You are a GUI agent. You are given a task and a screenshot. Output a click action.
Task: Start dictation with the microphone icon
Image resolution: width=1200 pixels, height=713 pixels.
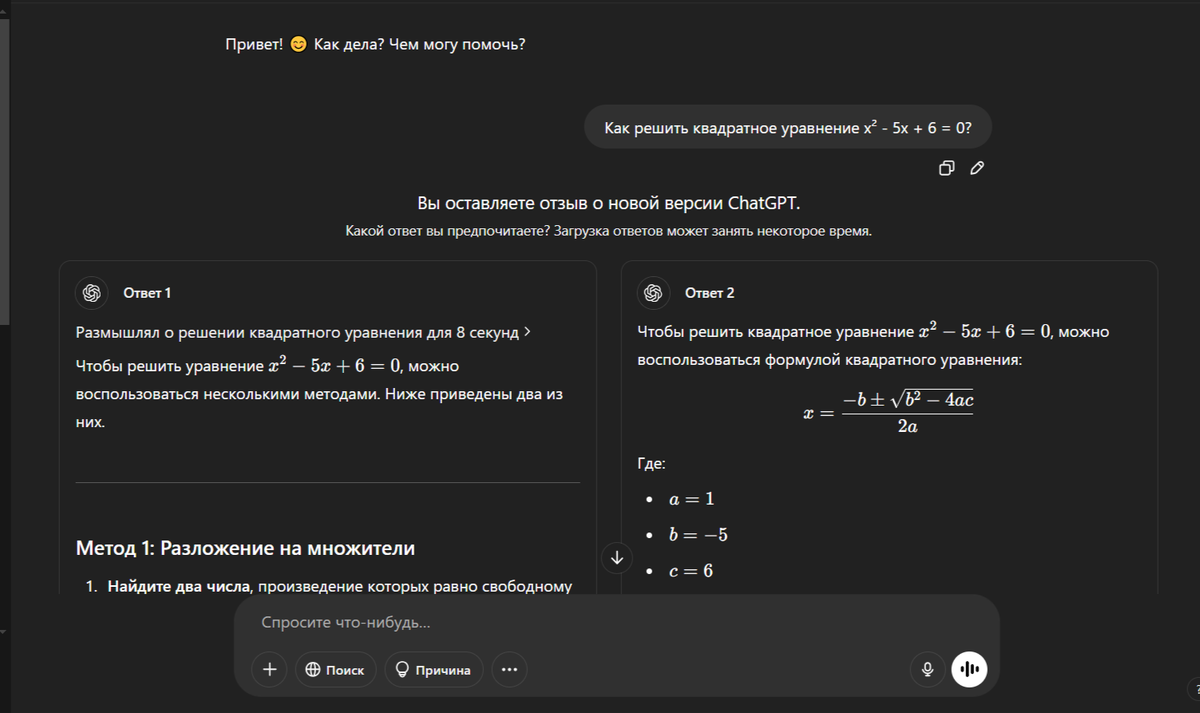[x=927, y=670]
